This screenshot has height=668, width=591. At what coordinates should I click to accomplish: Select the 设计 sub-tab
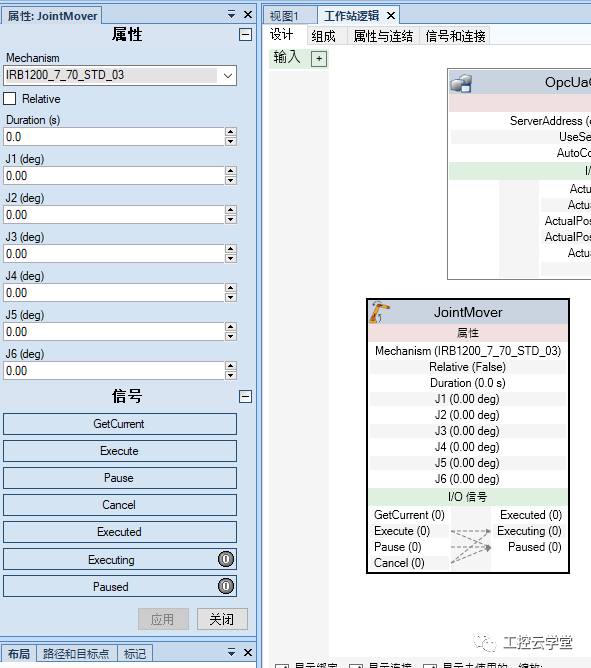(x=282, y=35)
